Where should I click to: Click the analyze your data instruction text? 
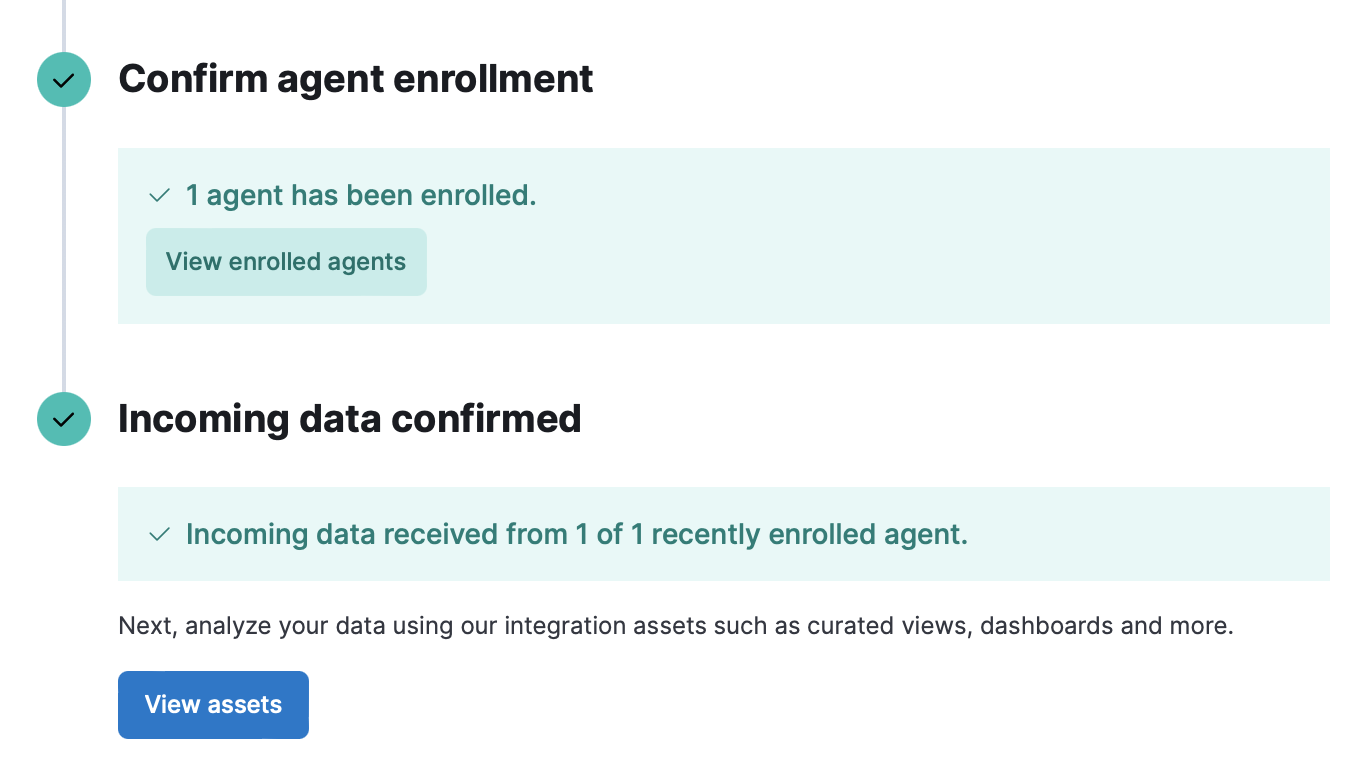click(x=676, y=625)
